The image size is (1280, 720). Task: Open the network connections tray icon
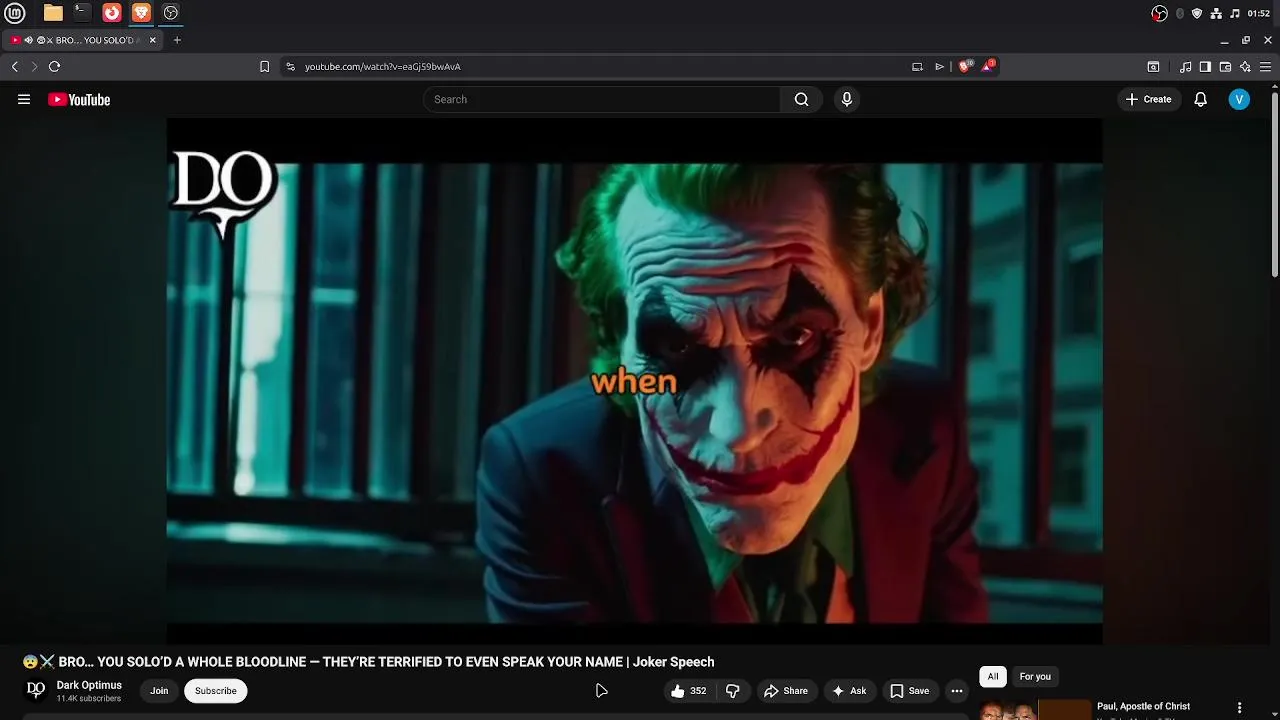[x=1216, y=13]
